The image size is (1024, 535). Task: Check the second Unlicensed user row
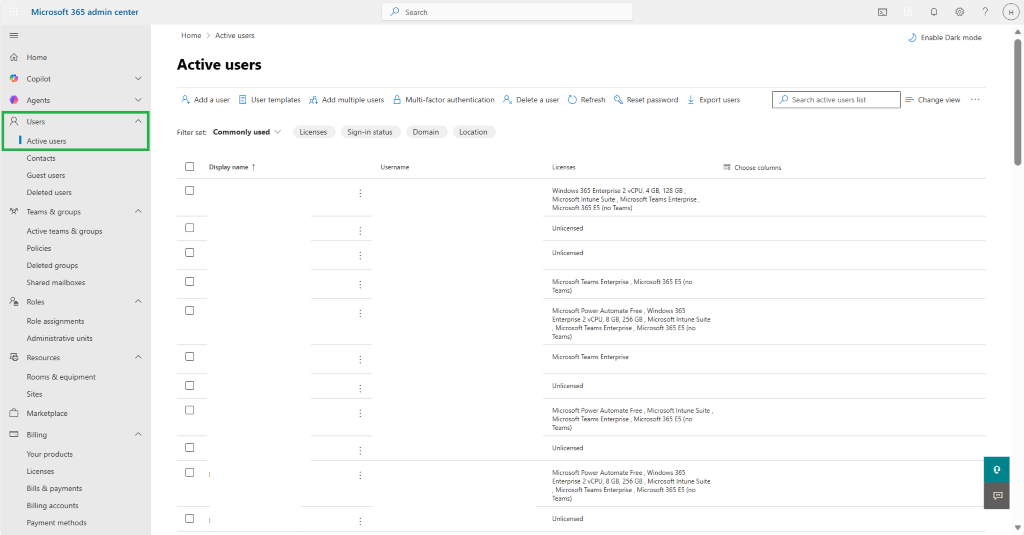(x=189, y=253)
